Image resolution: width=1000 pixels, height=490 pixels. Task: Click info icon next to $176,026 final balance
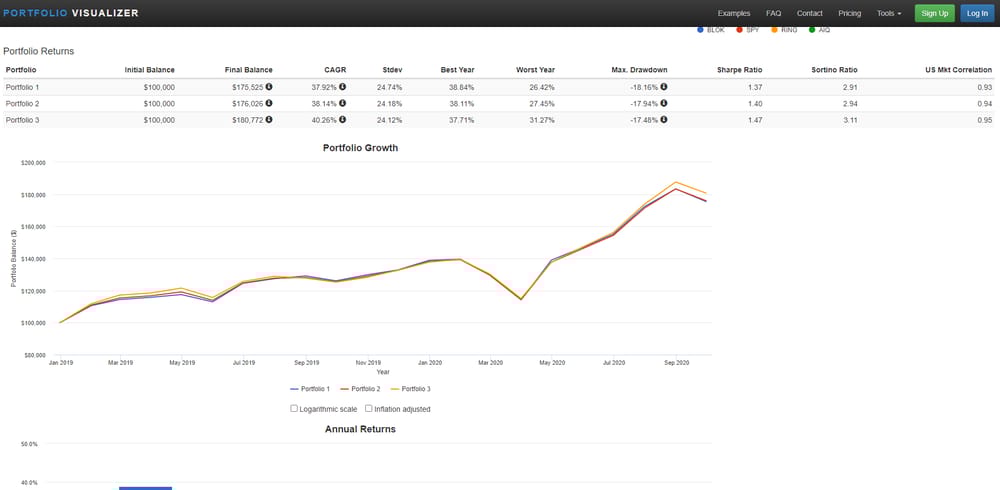pyautogui.click(x=269, y=103)
